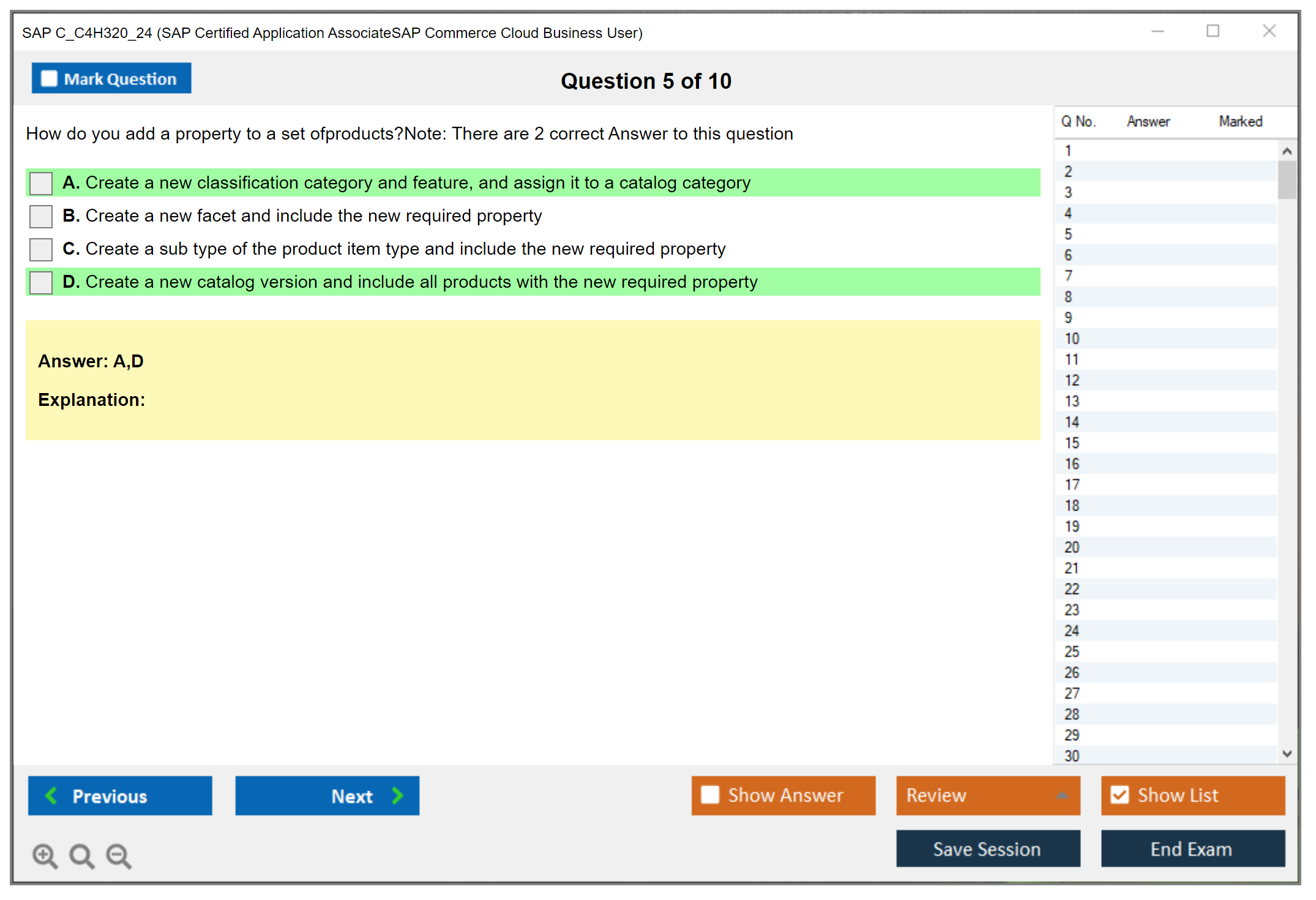
Task: Click the green left arrow on Previous
Action: 51,795
